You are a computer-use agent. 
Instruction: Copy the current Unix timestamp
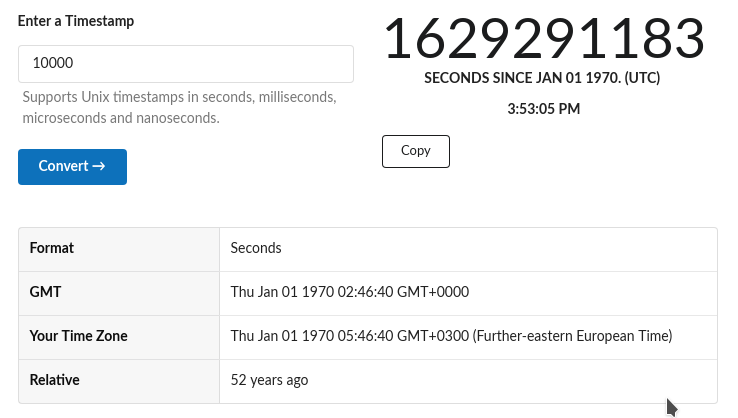(415, 151)
